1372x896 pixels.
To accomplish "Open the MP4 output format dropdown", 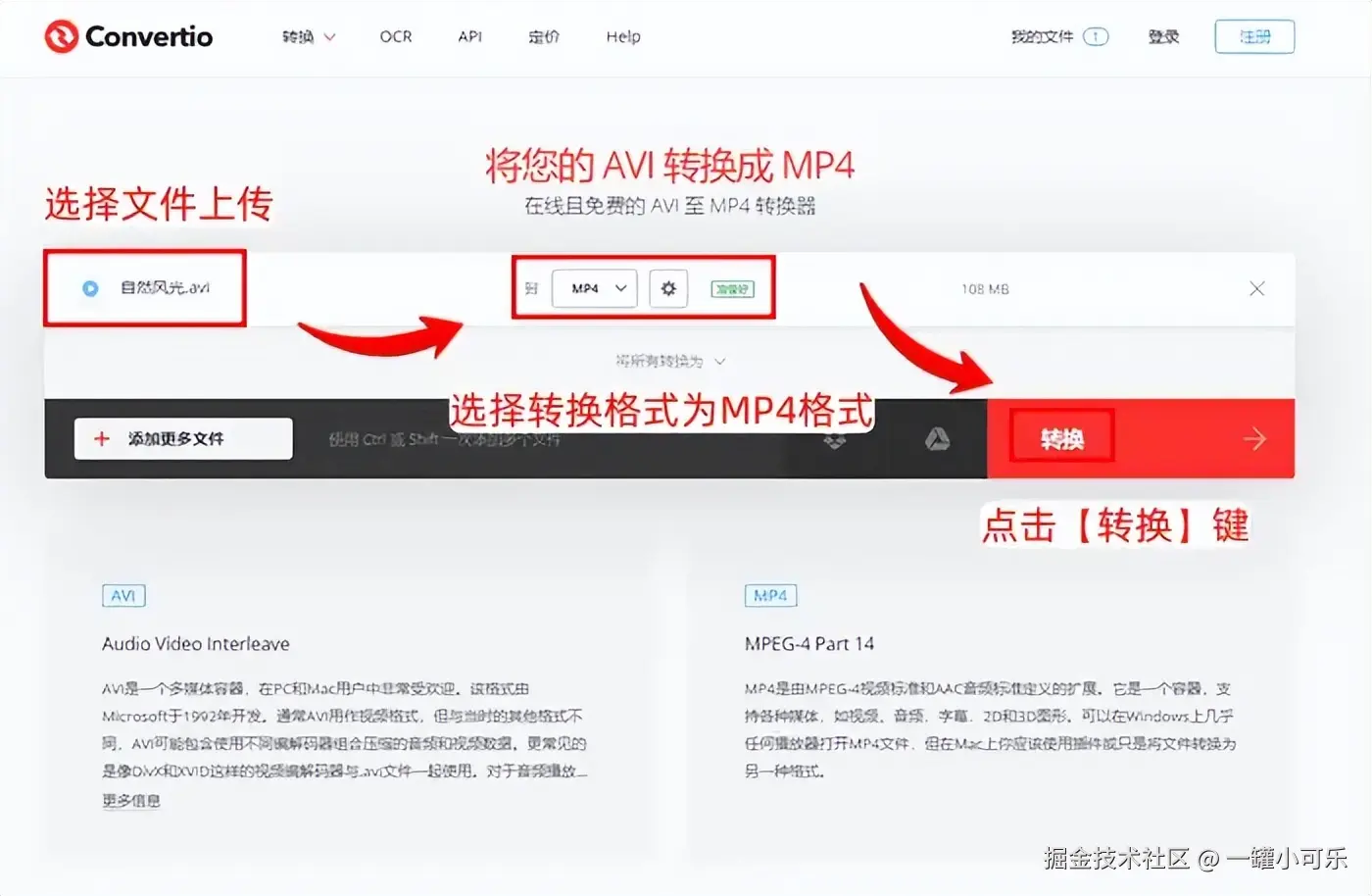I will tap(595, 288).
